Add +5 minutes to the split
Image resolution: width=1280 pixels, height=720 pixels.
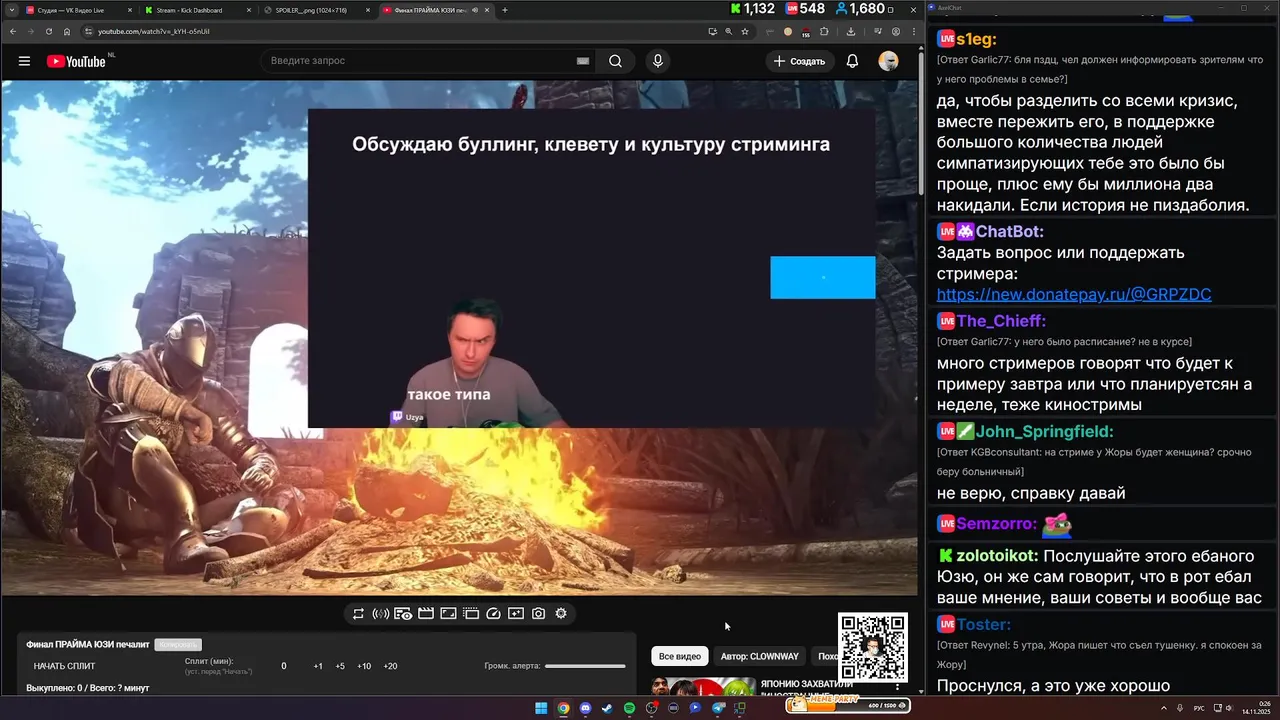pyautogui.click(x=340, y=666)
